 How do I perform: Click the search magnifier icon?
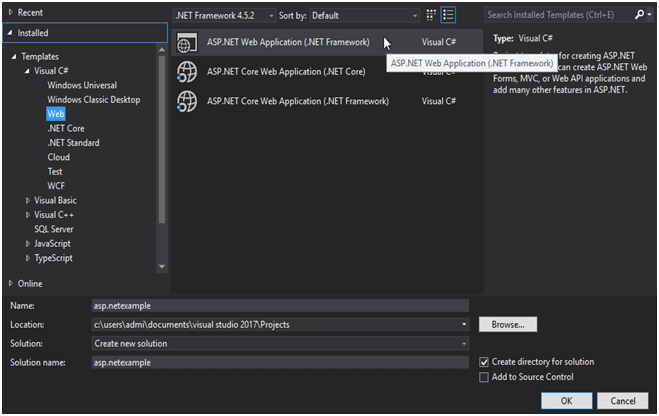pyautogui.click(x=639, y=16)
